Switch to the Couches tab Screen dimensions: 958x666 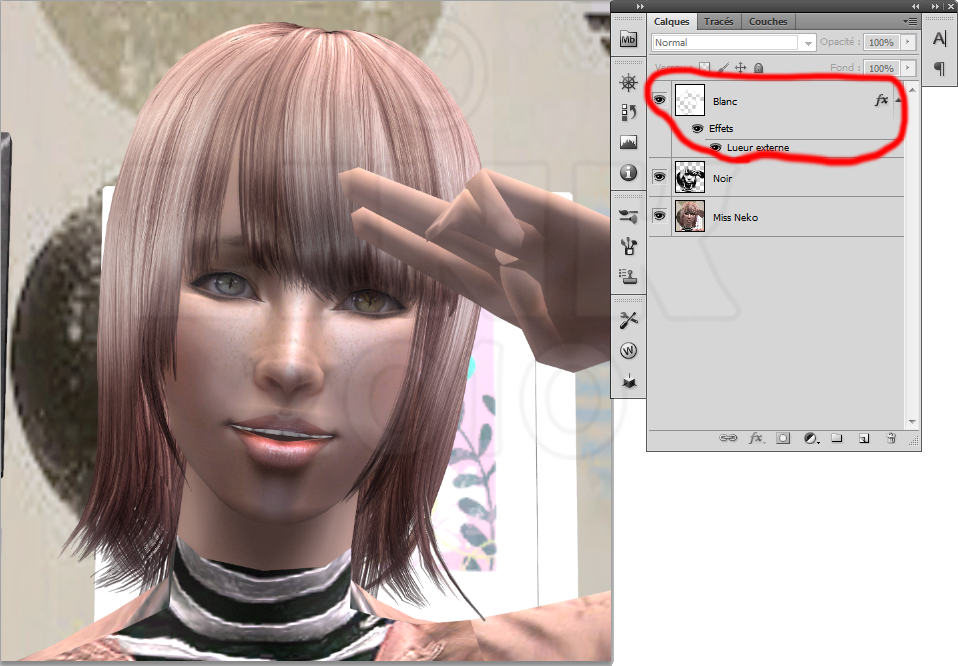[768, 21]
